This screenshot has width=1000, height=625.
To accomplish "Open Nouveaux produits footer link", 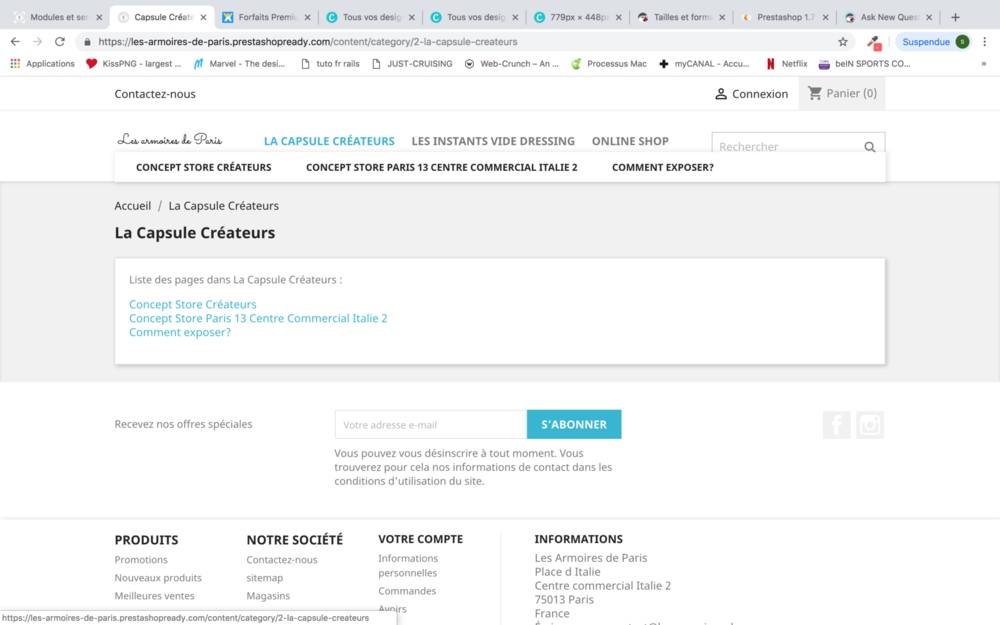I will 158,577.
